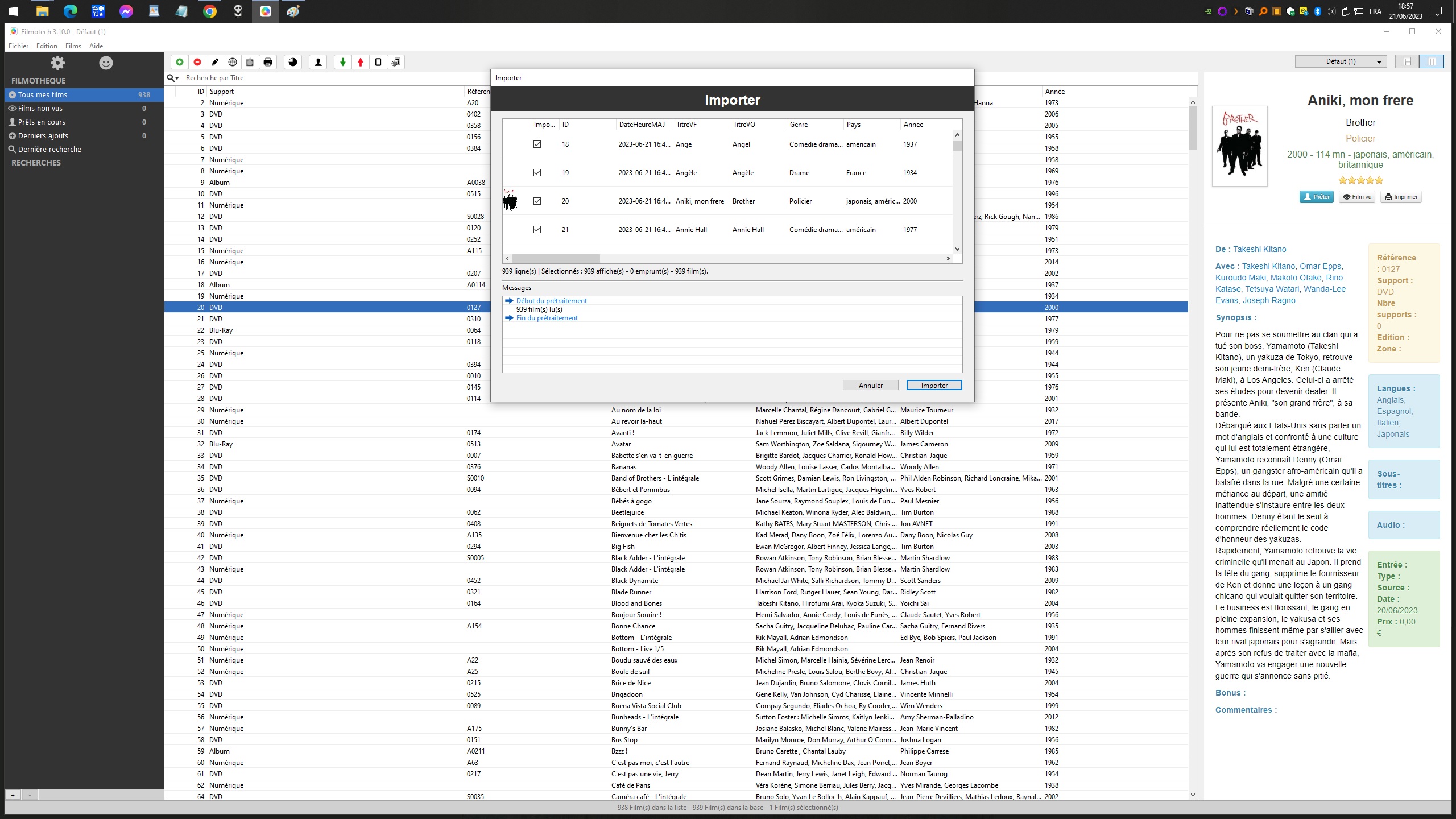Uncheck import checkbox for Annie Hall
Screen dimensions: 1456x819
(537, 230)
